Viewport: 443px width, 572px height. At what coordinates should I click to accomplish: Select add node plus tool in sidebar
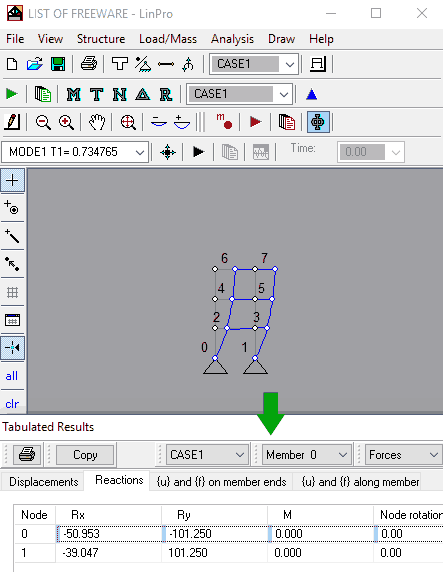pos(12,180)
